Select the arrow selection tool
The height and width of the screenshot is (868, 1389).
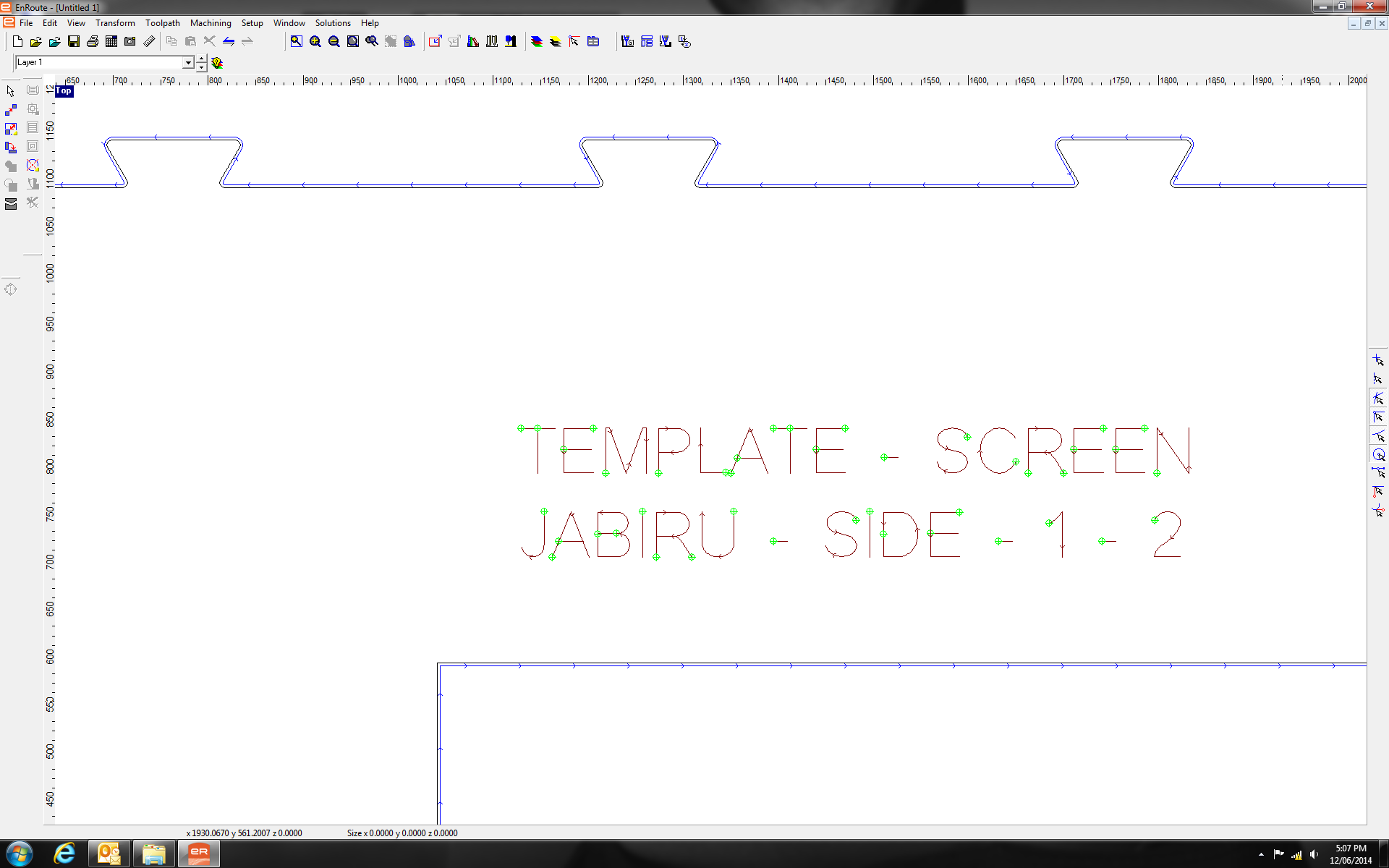tap(11, 91)
